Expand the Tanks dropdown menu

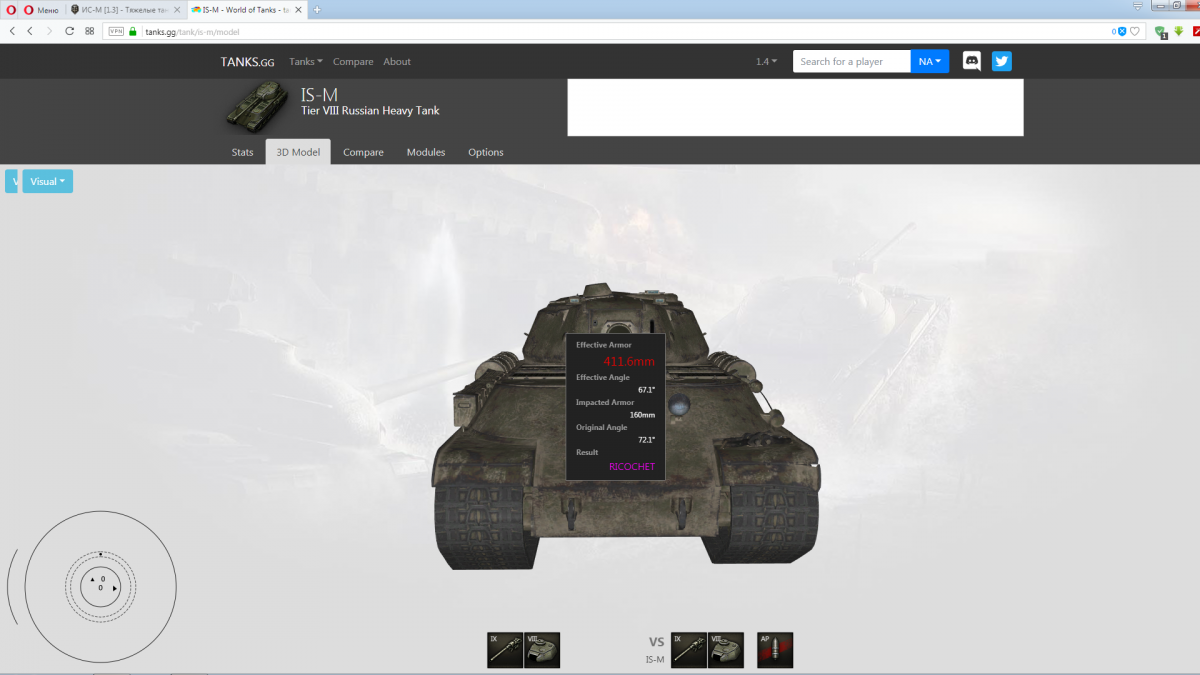pyautogui.click(x=306, y=61)
